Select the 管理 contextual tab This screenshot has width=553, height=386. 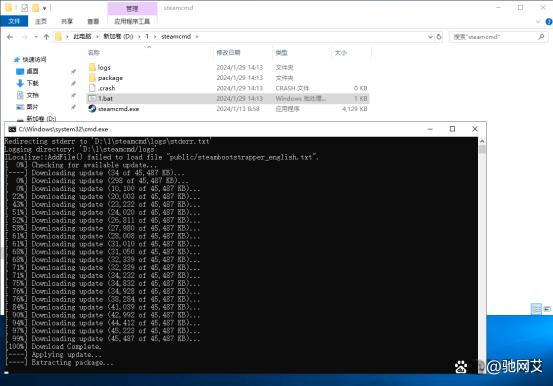pos(132,8)
